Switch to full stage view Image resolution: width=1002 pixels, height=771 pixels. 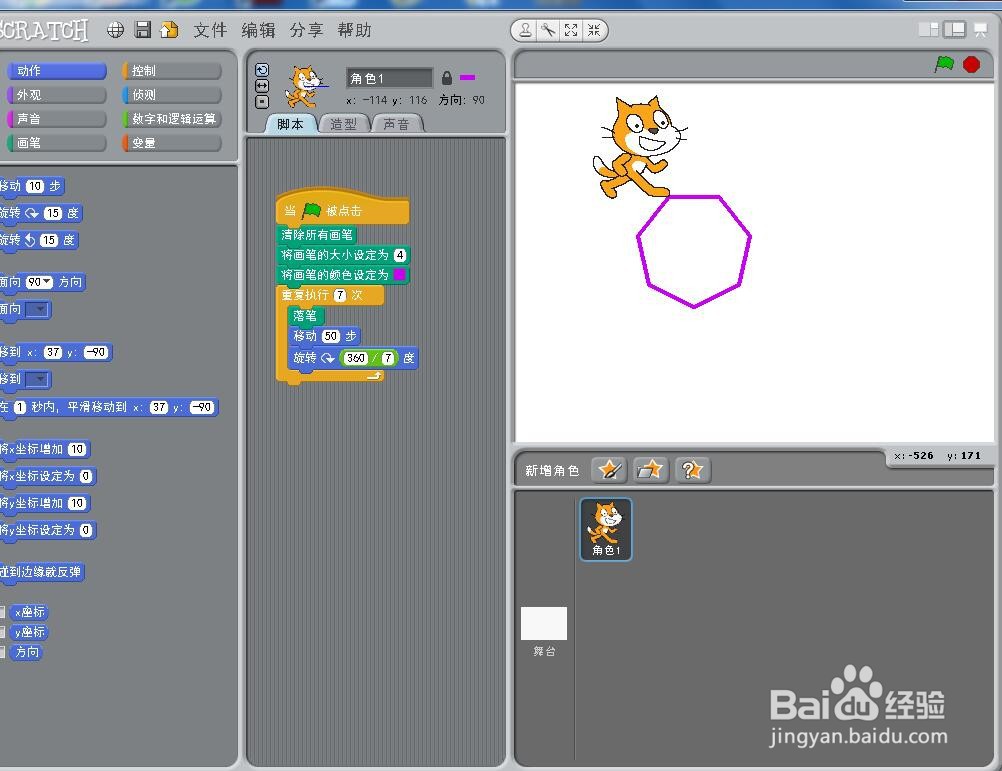[x=955, y=29]
